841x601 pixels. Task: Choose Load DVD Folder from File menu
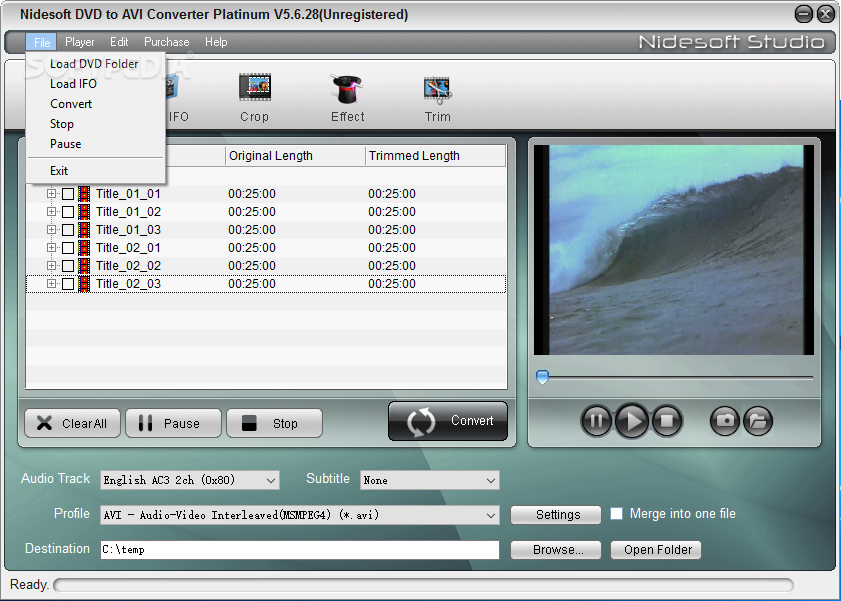94,64
